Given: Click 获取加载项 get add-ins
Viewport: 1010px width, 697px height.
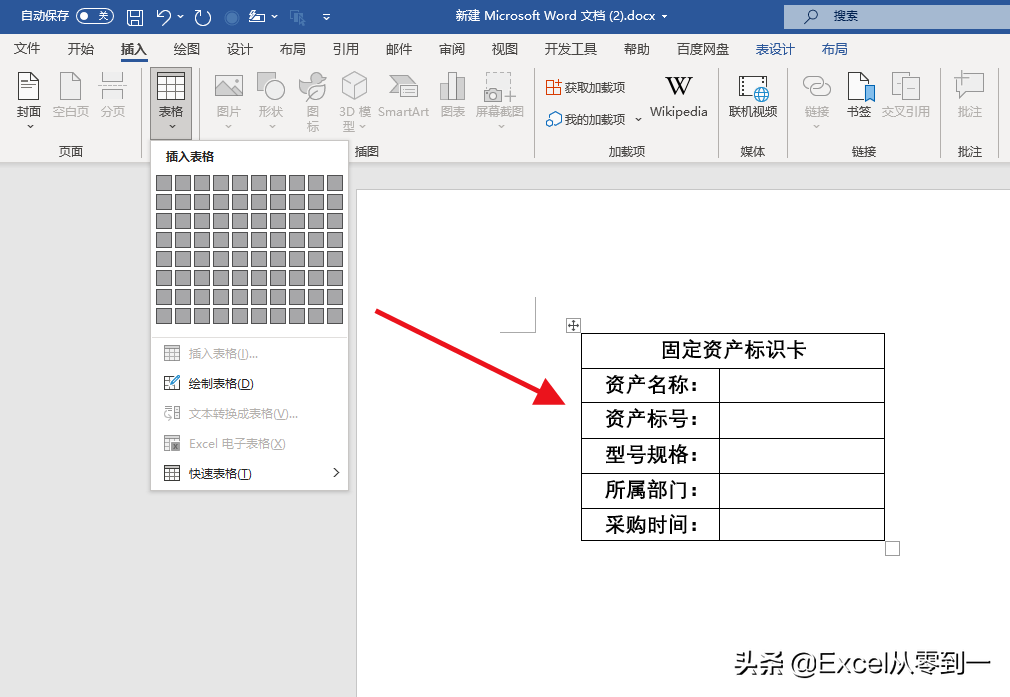Looking at the screenshot, I should pos(585,87).
